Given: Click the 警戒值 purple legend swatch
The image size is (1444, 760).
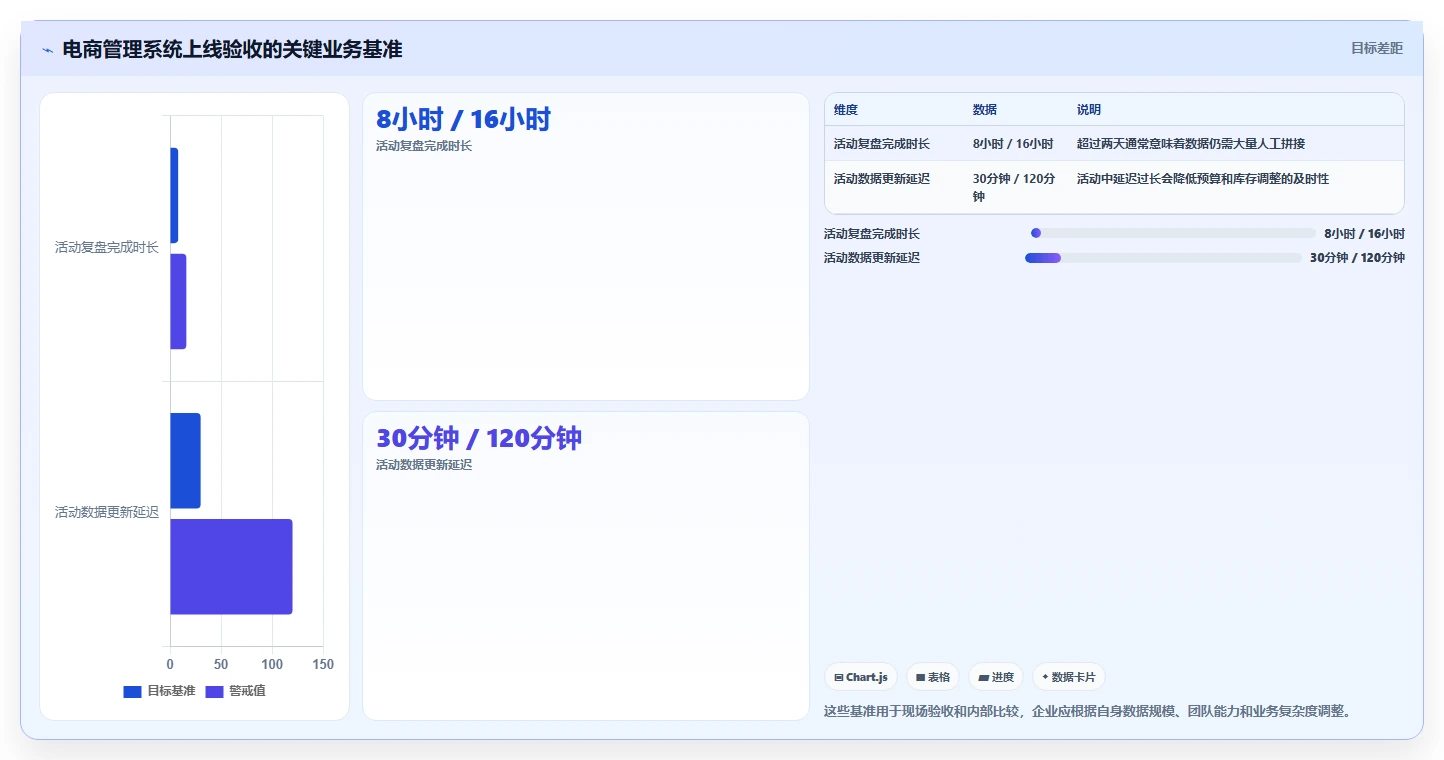Looking at the screenshot, I should 215,692.
